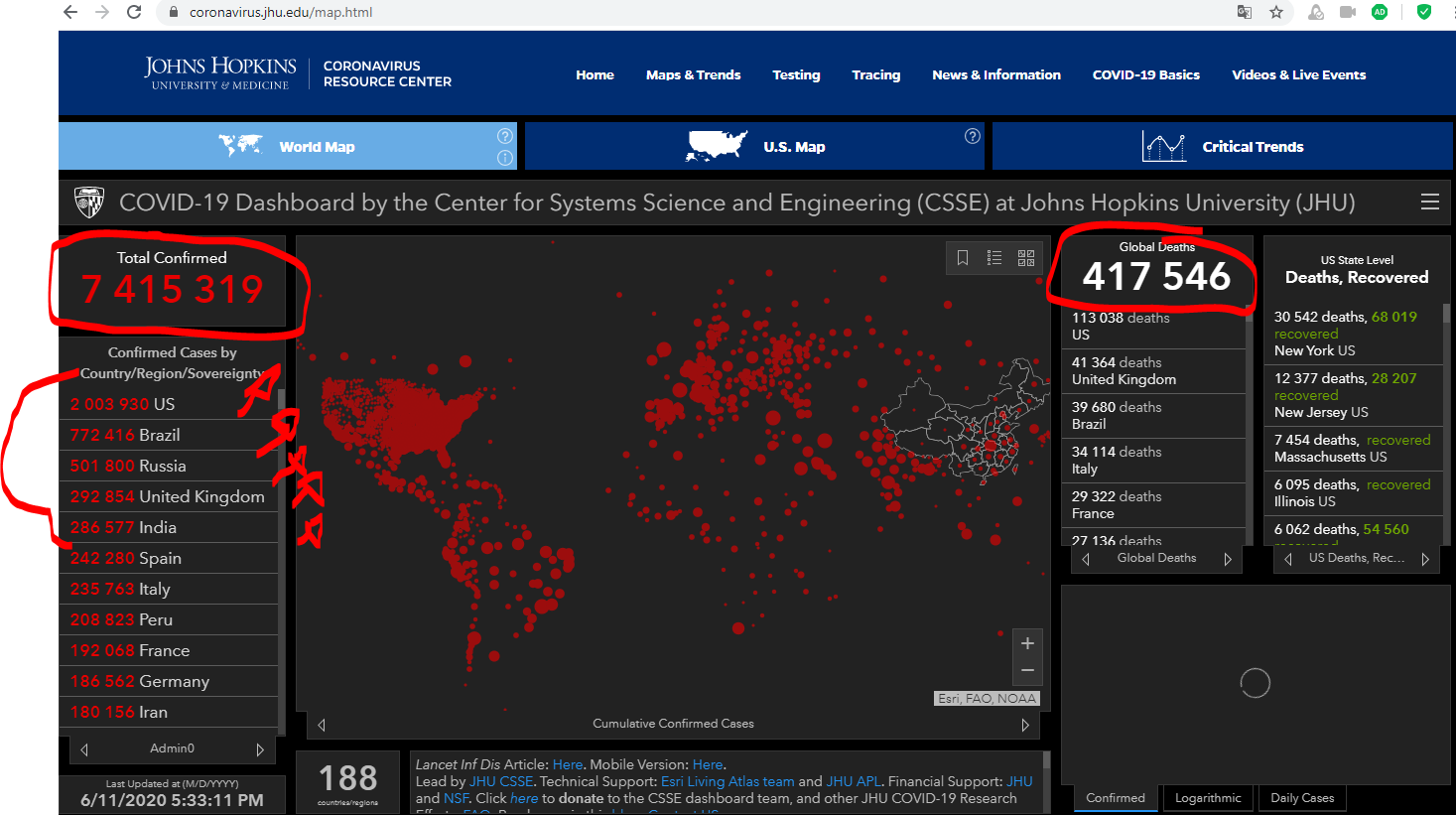Select Germany in the confirmed cases list
Viewport: 1456px width, 815px height.
tap(169, 681)
